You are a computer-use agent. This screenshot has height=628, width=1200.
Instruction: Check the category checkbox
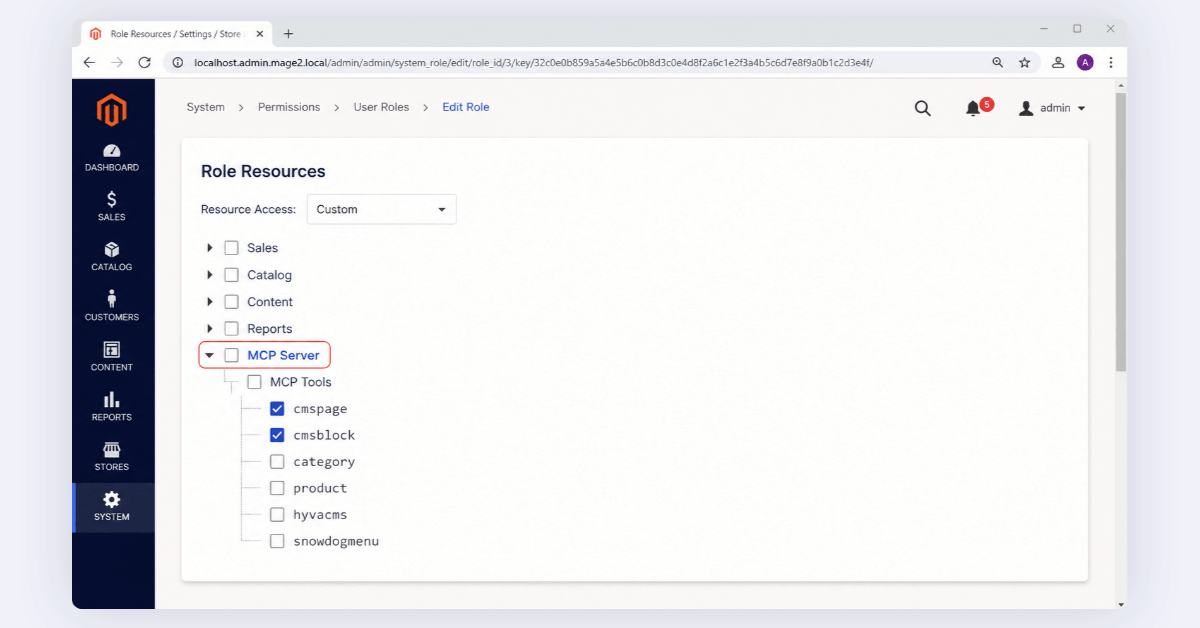point(277,462)
